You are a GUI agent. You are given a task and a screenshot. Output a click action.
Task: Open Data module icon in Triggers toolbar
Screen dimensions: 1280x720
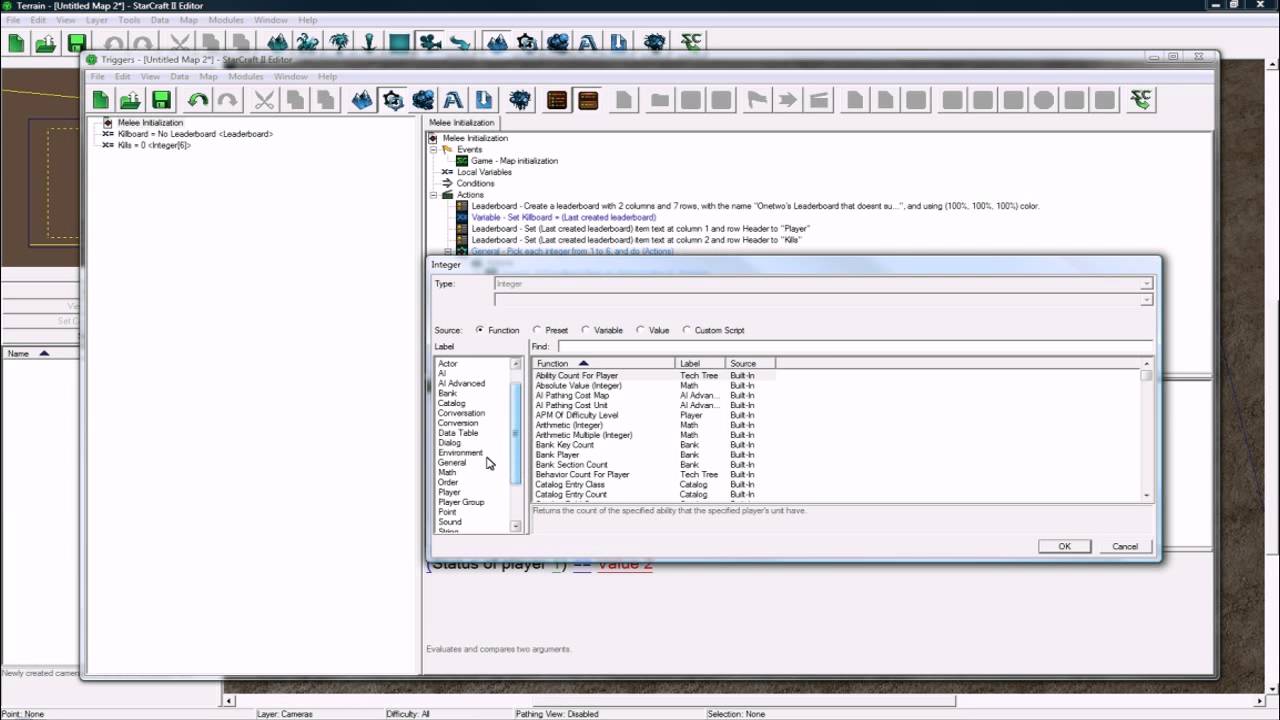423,100
